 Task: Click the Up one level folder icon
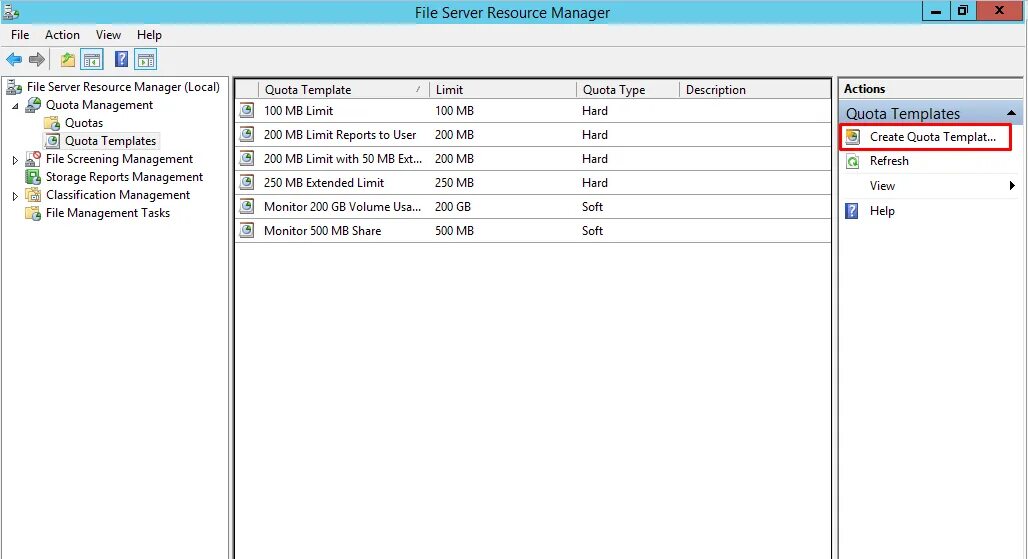pyautogui.click(x=68, y=60)
